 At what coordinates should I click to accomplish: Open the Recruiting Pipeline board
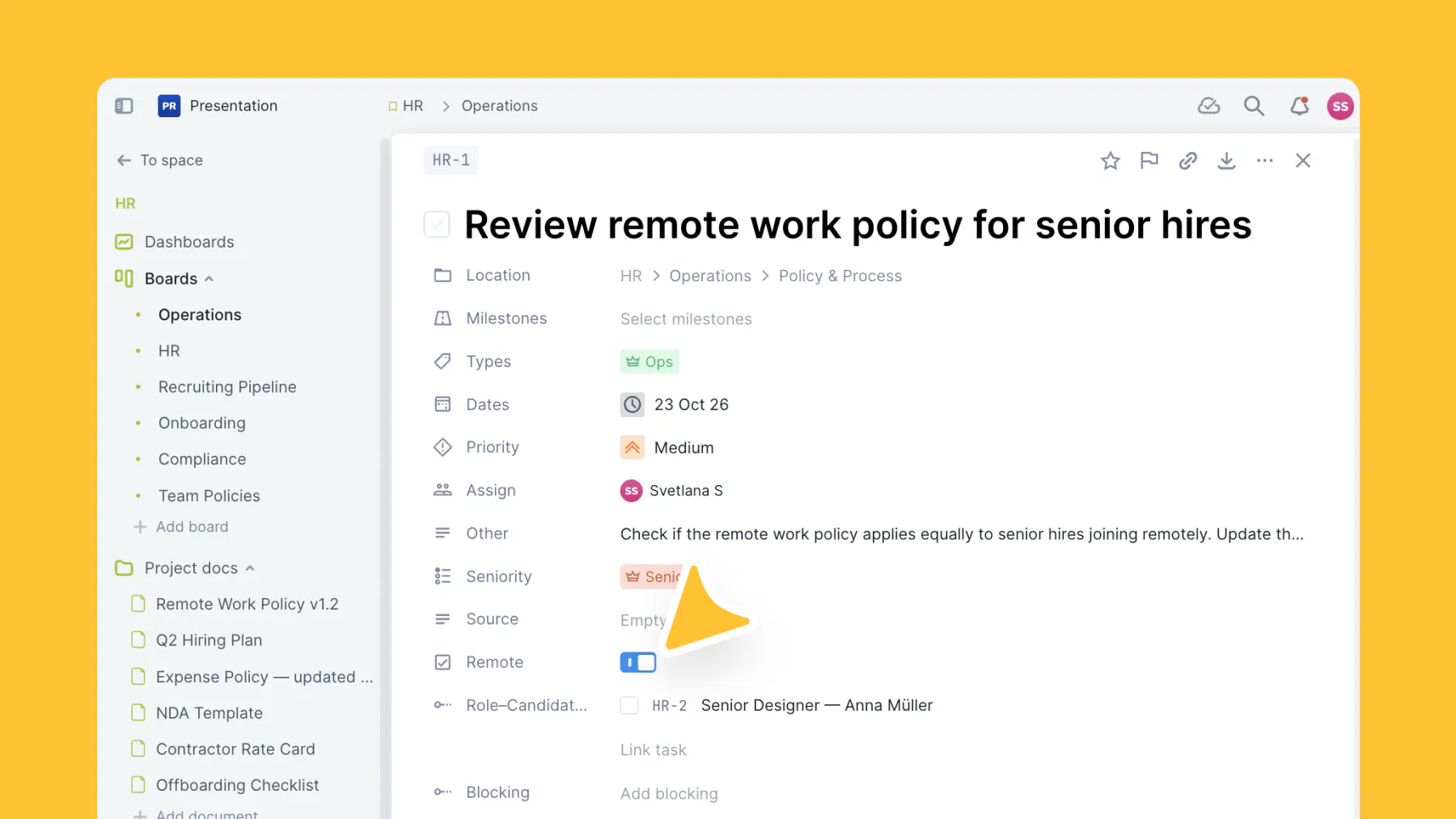[x=227, y=387]
